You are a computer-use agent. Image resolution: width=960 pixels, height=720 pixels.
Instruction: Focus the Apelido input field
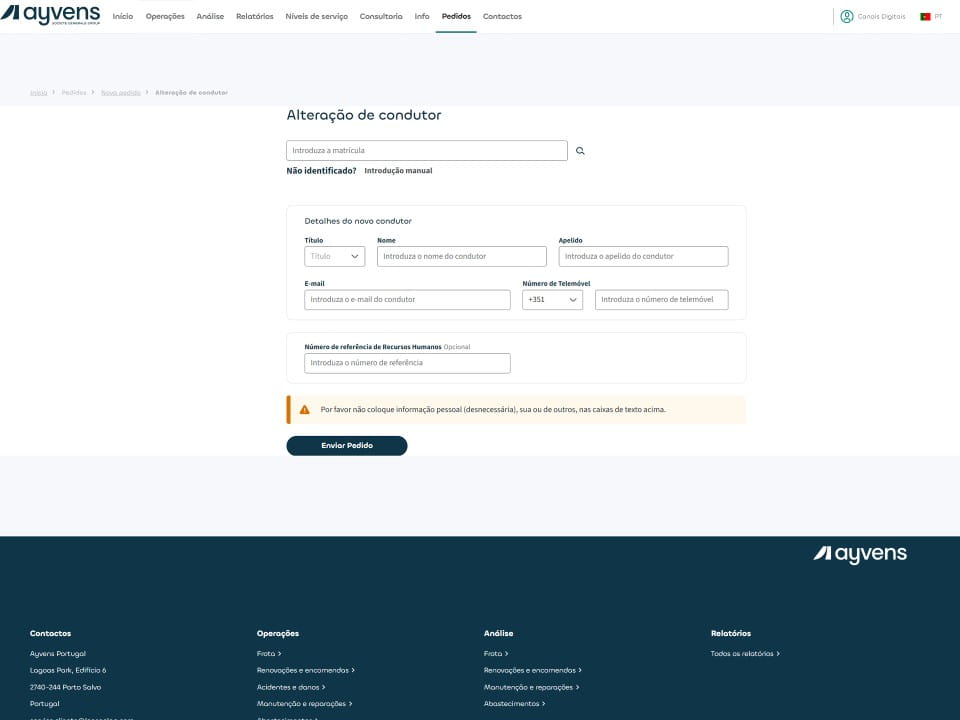click(x=643, y=257)
